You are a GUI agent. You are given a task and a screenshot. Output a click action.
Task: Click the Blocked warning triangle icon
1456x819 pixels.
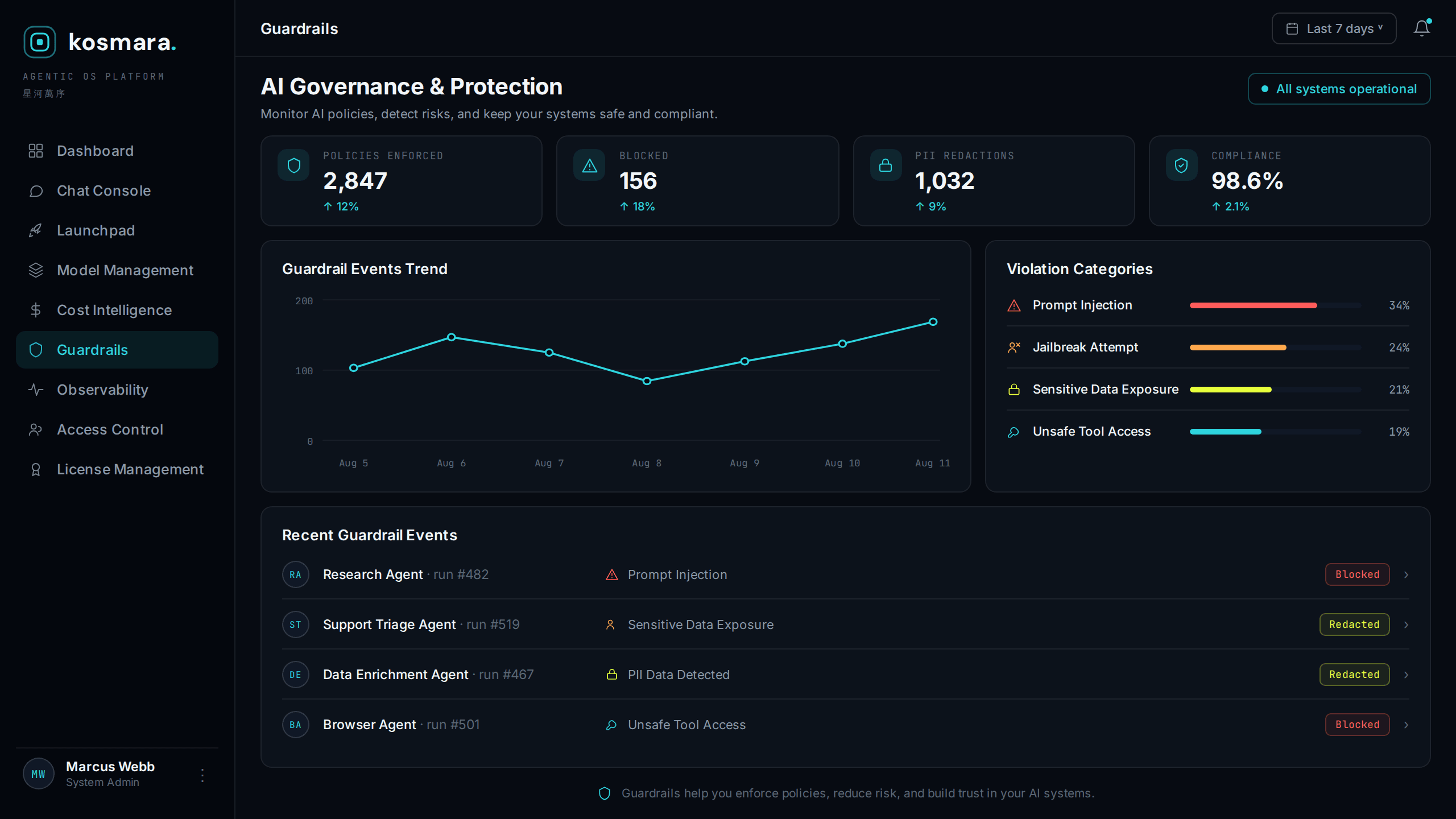(x=589, y=166)
